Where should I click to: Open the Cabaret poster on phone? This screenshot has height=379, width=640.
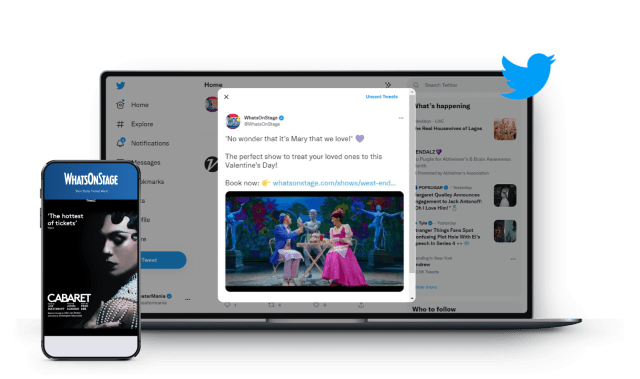click(91, 268)
